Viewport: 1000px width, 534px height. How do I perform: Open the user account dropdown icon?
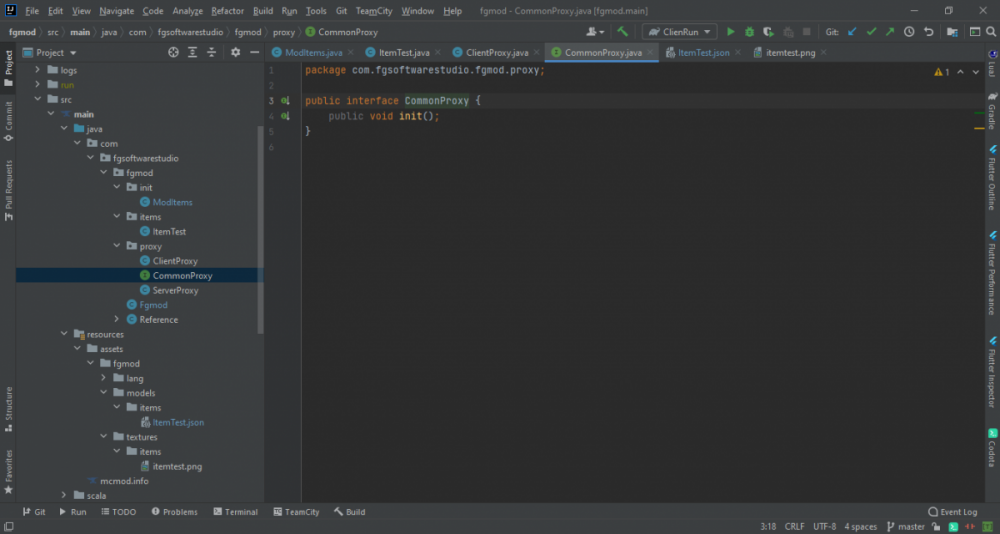tap(595, 32)
